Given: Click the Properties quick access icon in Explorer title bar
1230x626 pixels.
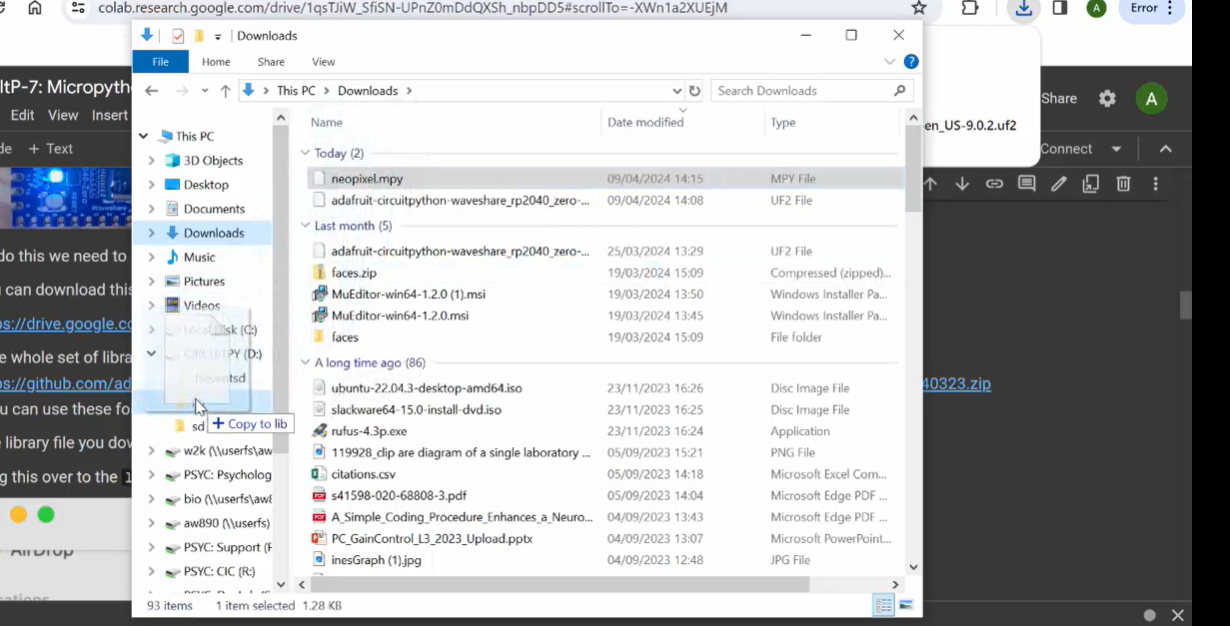Looking at the screenshot, I should [x=178, y=36].
